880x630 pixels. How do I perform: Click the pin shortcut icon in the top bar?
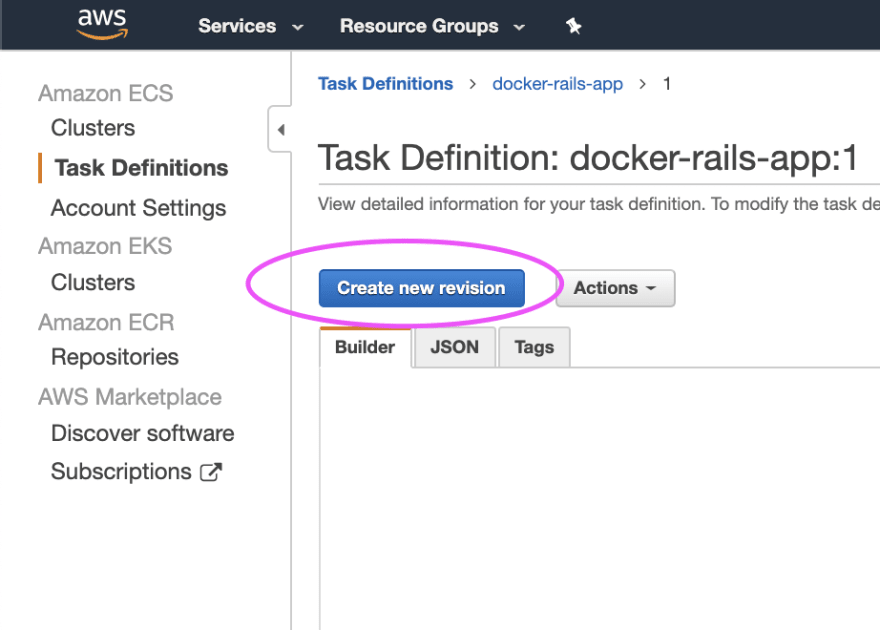[573, 26]
